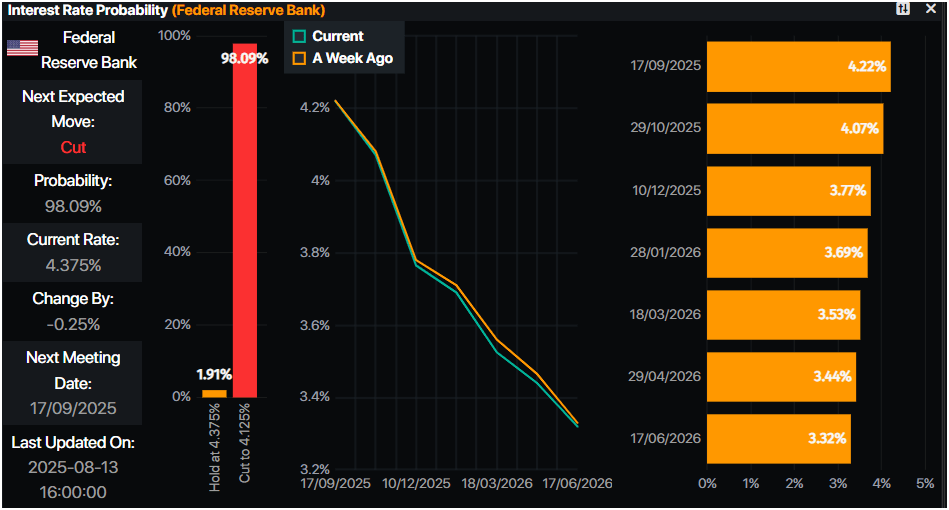Select the 10/12/2025 3.77% bar

(789, 191)
